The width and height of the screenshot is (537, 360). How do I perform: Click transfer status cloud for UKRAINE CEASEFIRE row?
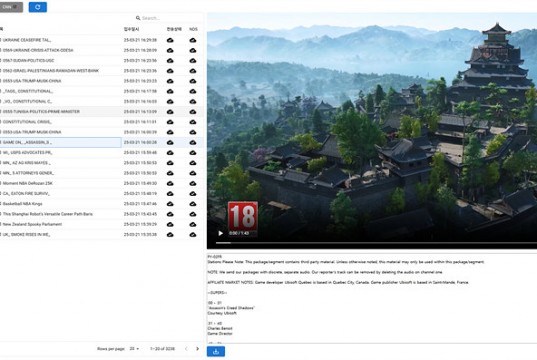coord(170,40)
